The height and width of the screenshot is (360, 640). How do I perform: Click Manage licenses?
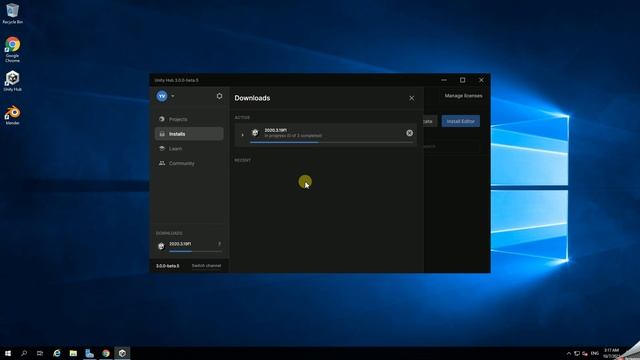pos(463,96)
